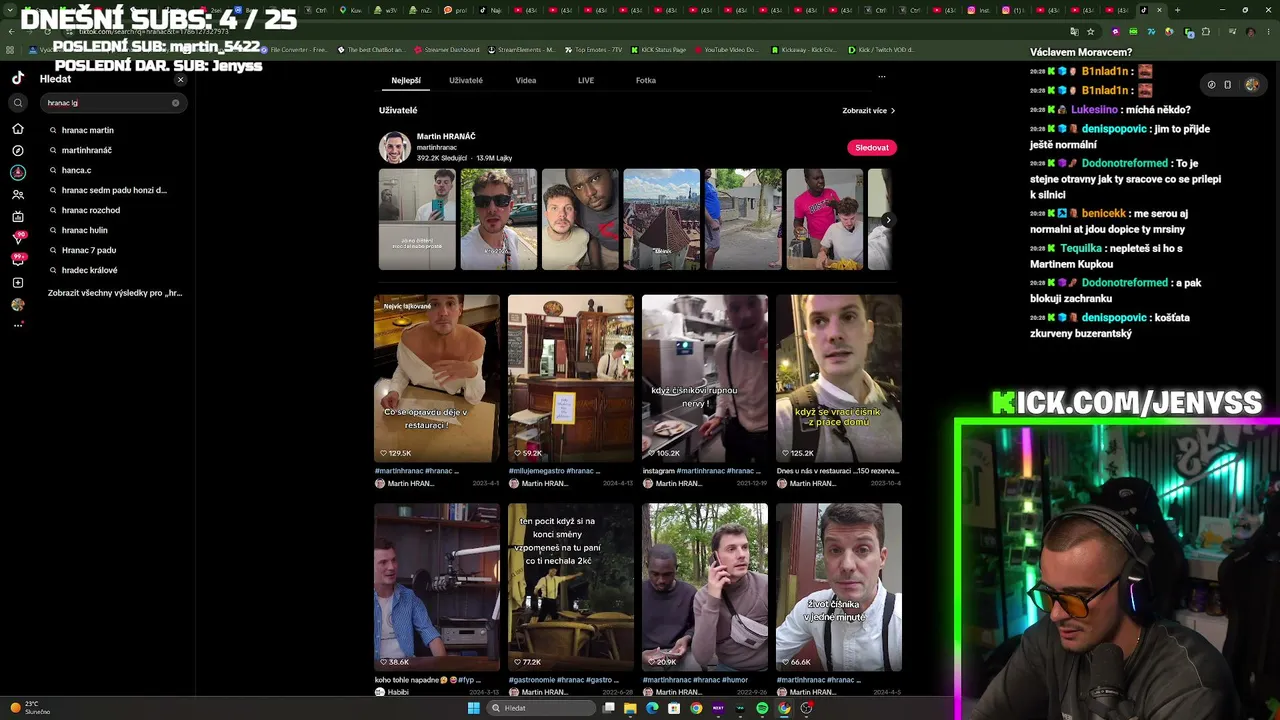
Task: Open the video with 20.9K likes
Action: click(x=705, y=587)
